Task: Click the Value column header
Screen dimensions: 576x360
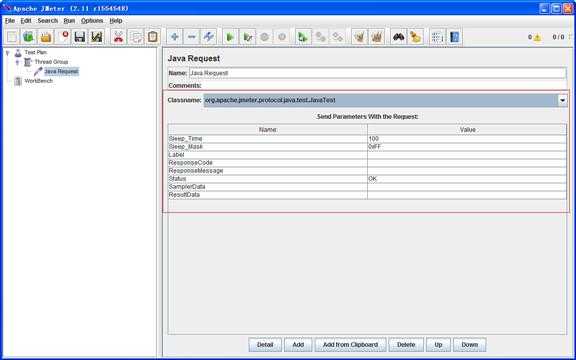Action: [x=467, y=130]
